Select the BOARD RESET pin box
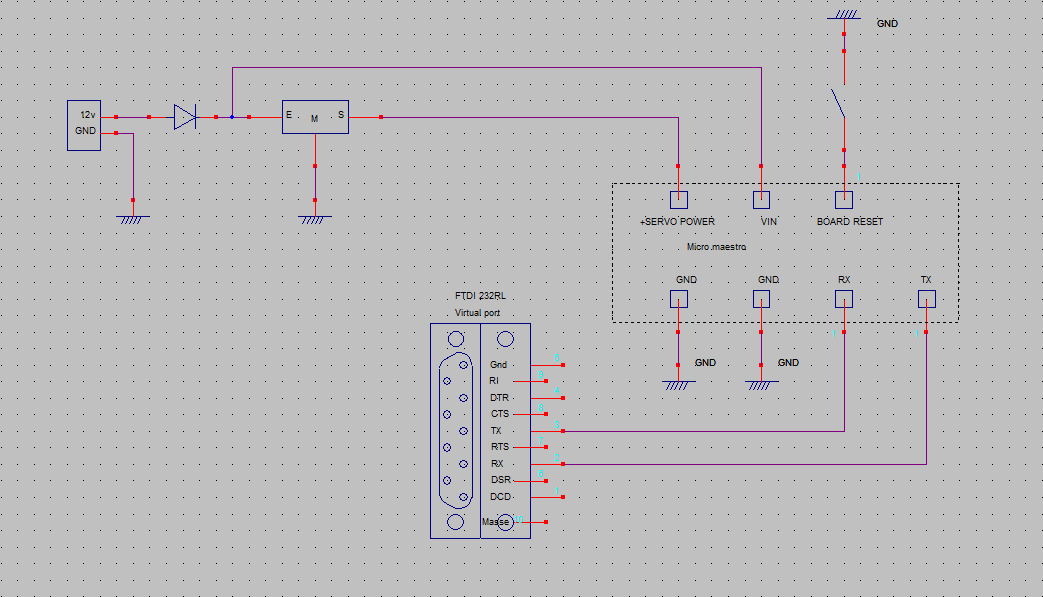The height and width of the screenshot is (597, 1043). click(x=844, y=199)
